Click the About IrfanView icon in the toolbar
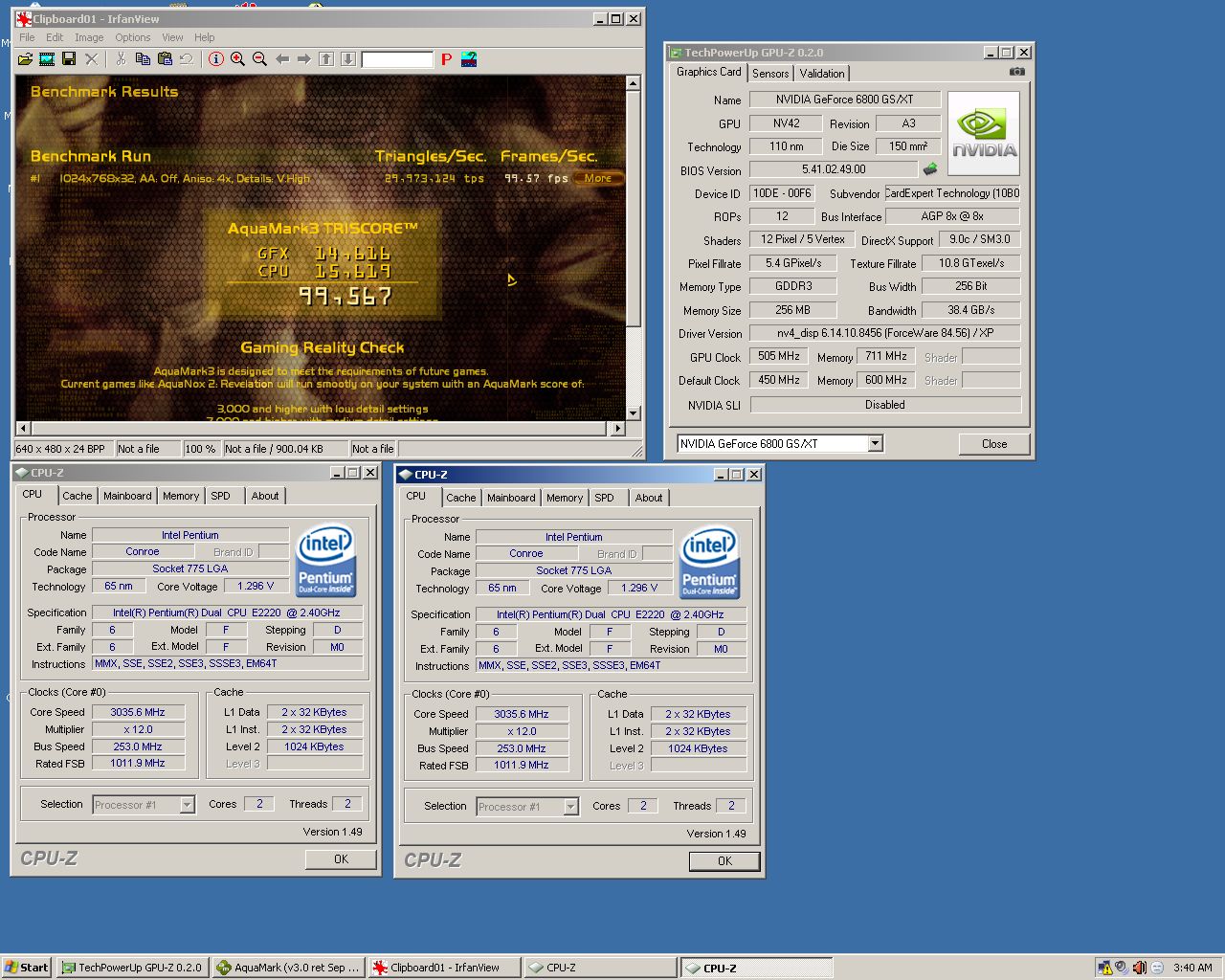The width and height of the screenshot is (1225, 980). (469, 59)
